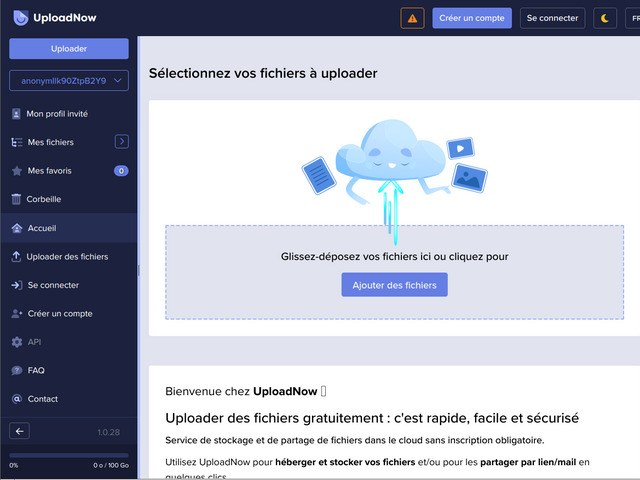640x480 pixels.
Task: Click the blue Uploader sidebar button
Action: click(x=69, y=49)
